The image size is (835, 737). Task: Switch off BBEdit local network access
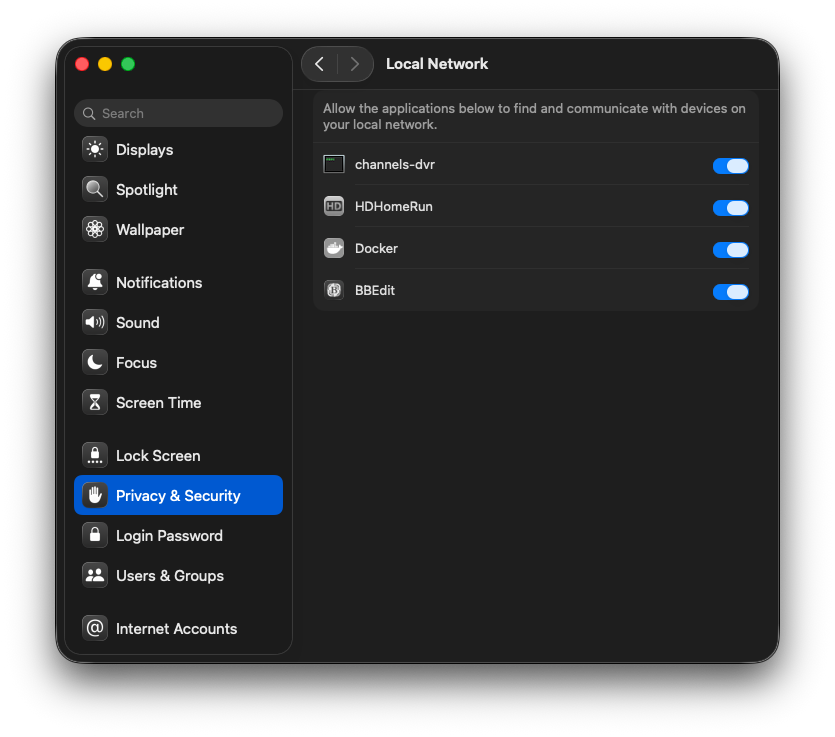[x=730, y=292]
